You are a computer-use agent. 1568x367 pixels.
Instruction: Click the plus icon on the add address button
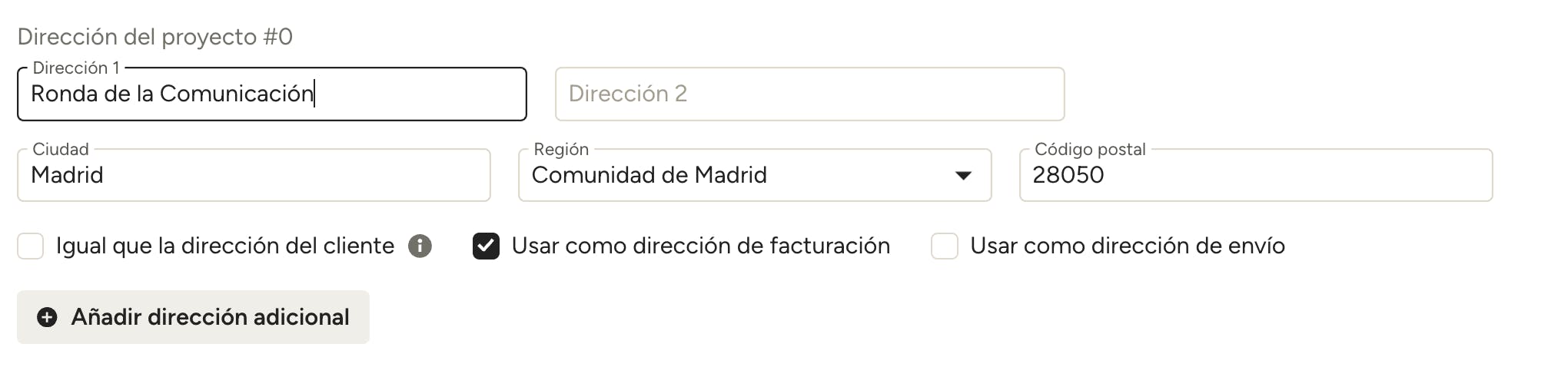pos(47,317)
